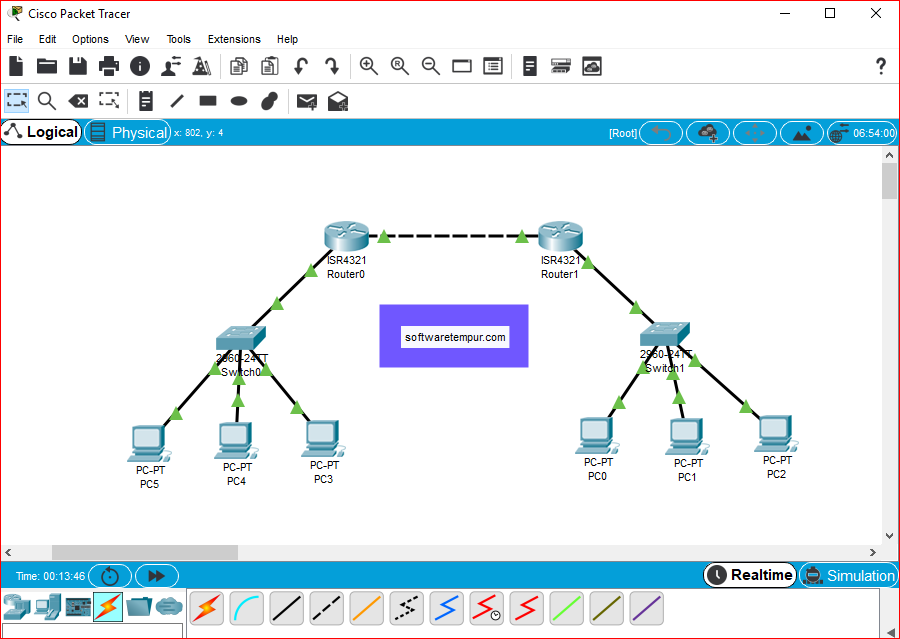
Task: Zoom out of the workspace
Action: pos(430,66)
